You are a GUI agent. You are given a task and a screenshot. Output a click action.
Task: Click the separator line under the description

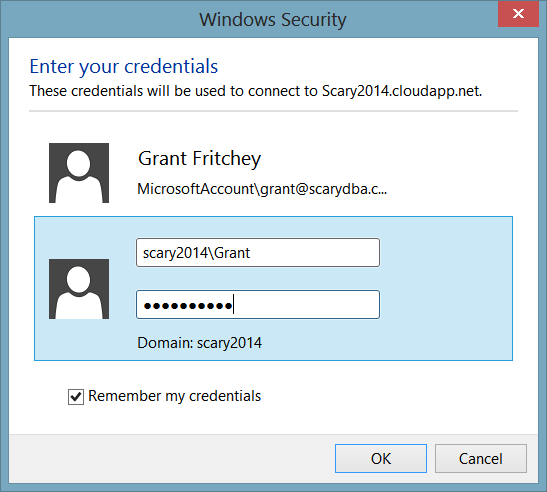click(274, 111)
